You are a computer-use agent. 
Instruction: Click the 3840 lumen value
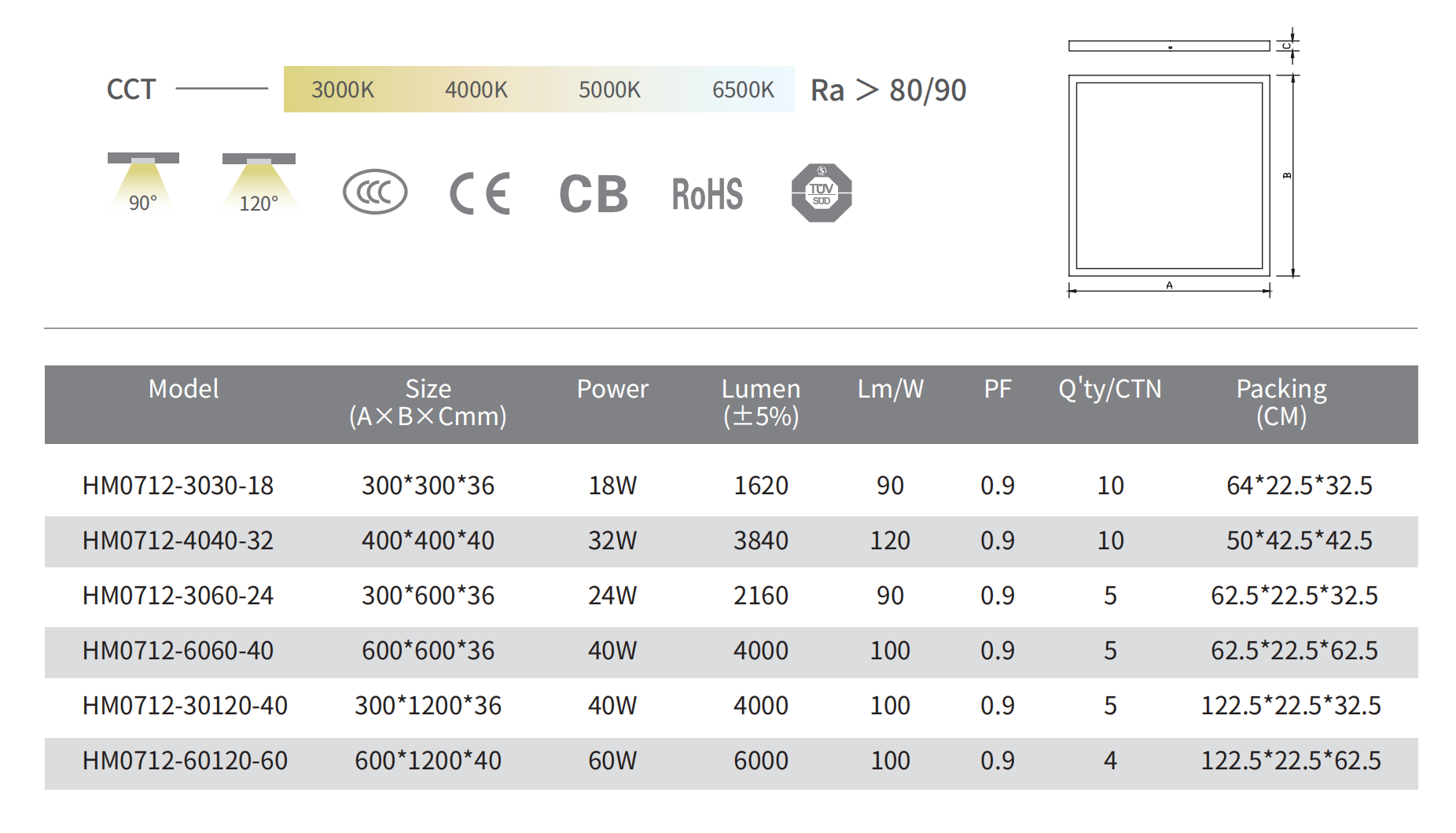pos(761,541)
